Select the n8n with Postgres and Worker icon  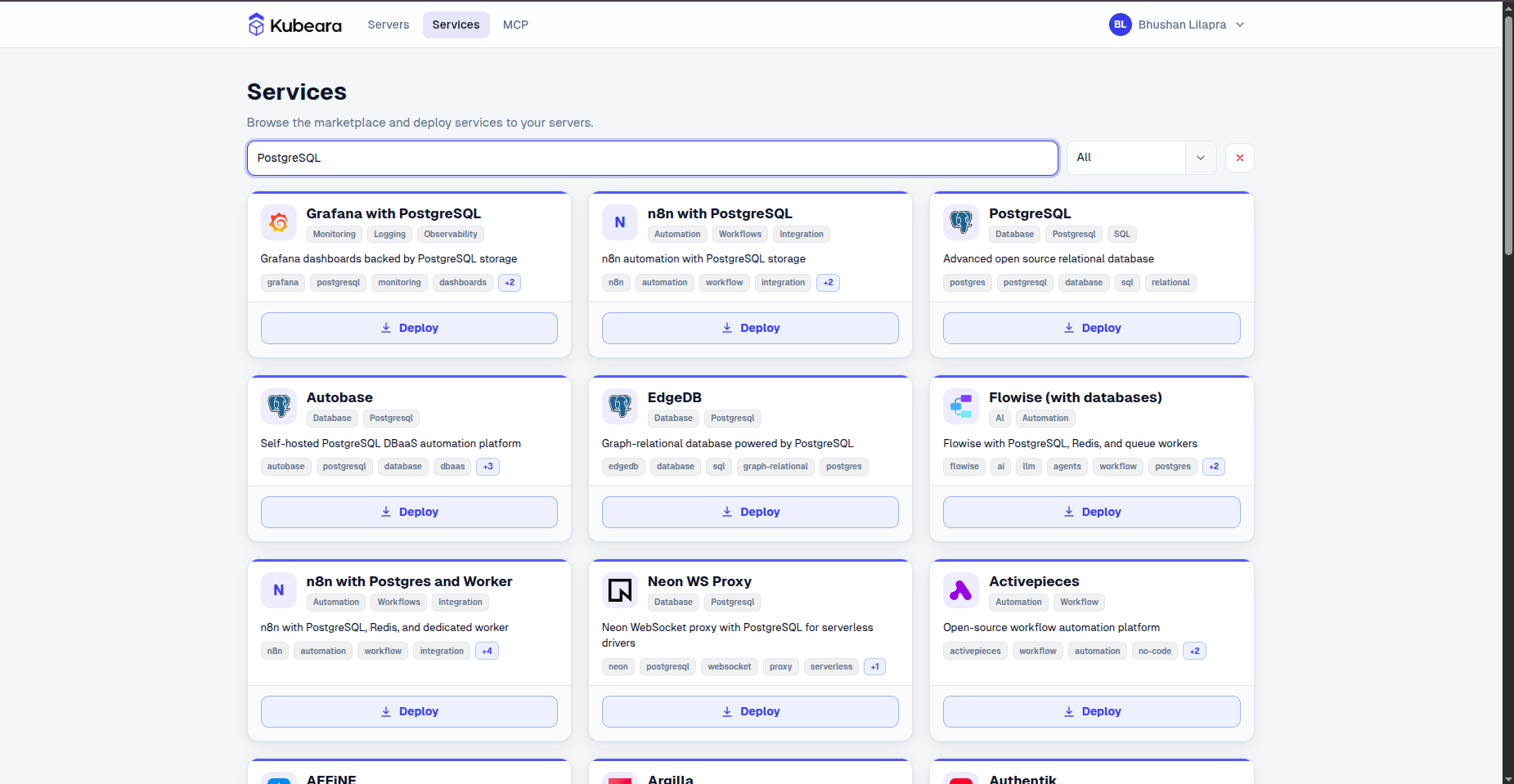(279, 590)
